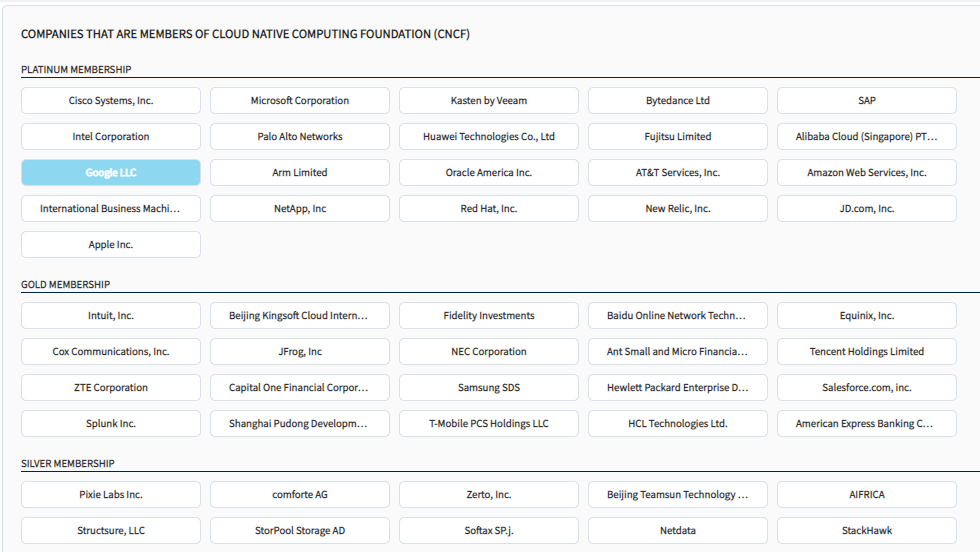This screenshot has height=552, width=980.
Task: Choose New Relic, Inc. member
Action: [x=678, y=209]
